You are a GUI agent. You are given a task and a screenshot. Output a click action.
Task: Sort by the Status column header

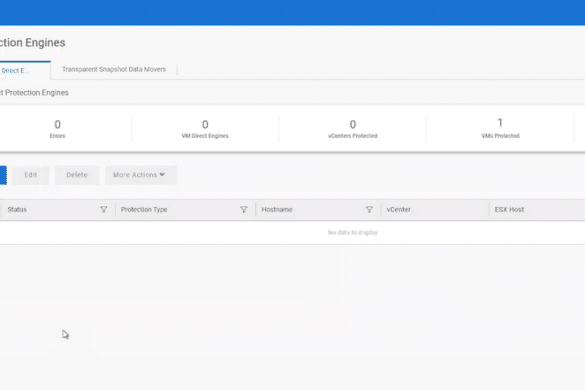17,210
